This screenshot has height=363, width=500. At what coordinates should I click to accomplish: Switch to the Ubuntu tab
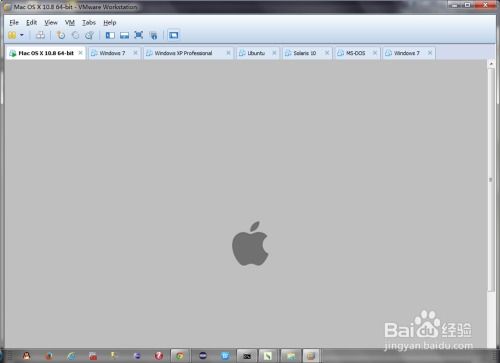point(256,53)
